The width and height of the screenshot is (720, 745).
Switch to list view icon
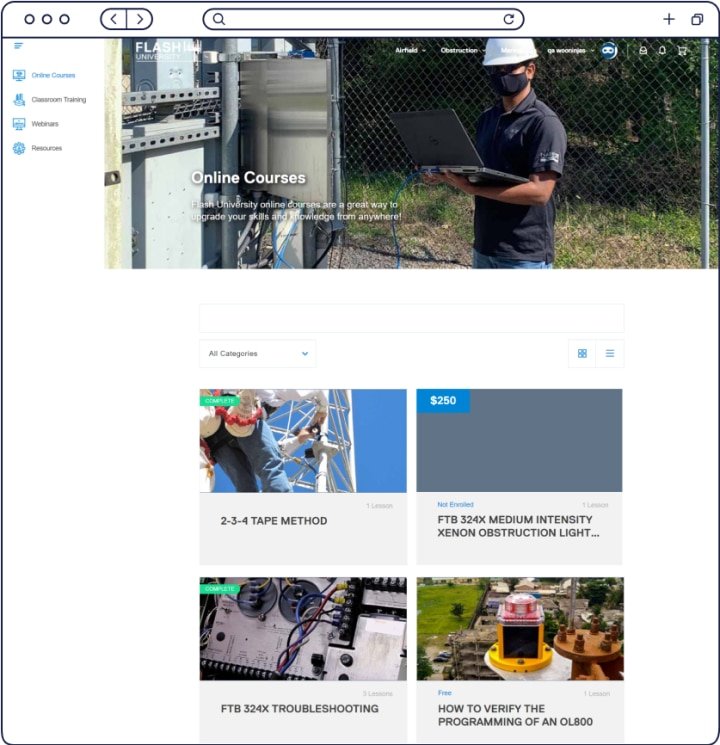click(x=610, y=353)
